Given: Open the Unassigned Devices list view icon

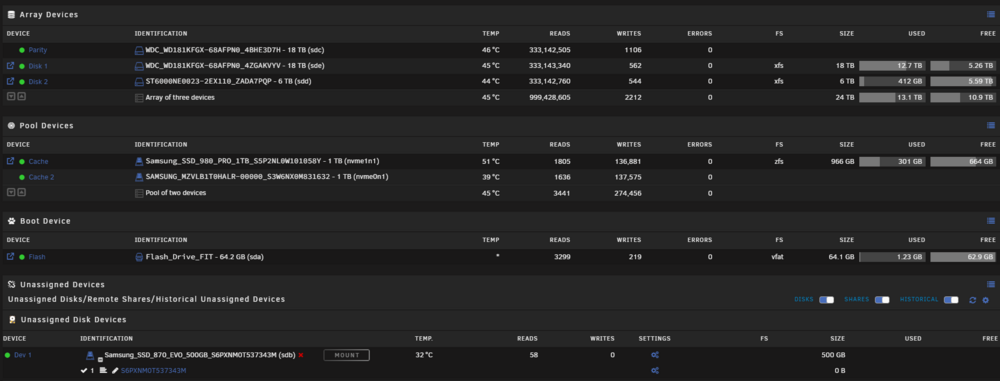Looking at the screenshot, I should pyautogui.click(x=990, y=285).
